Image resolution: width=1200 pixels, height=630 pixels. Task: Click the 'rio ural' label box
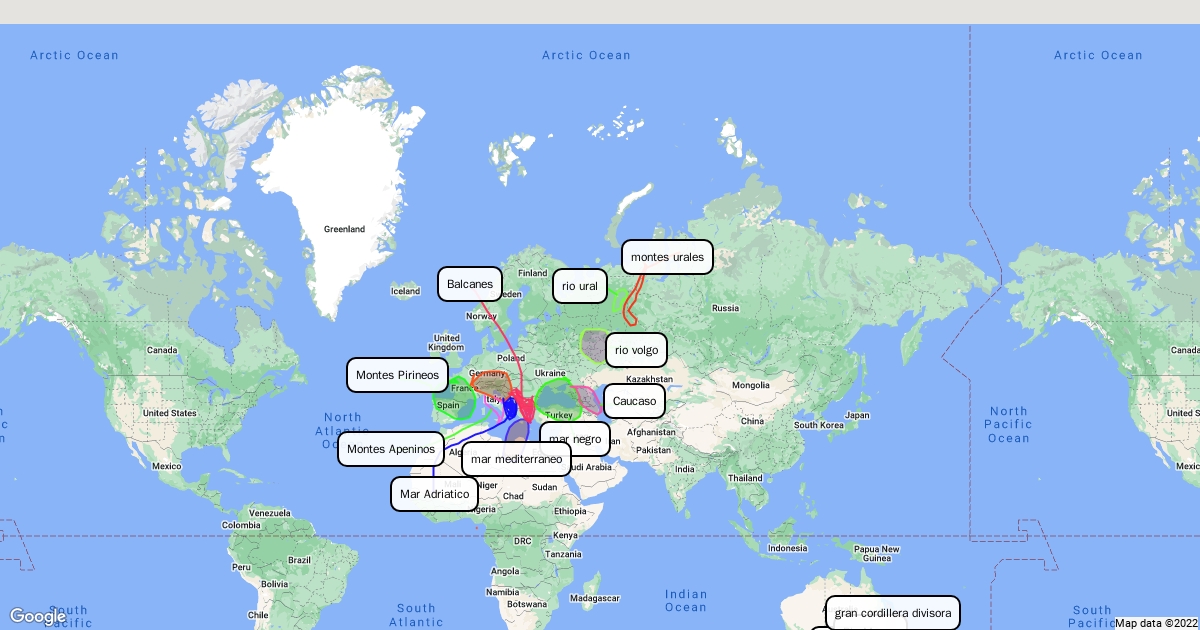[x=580, y=286]
